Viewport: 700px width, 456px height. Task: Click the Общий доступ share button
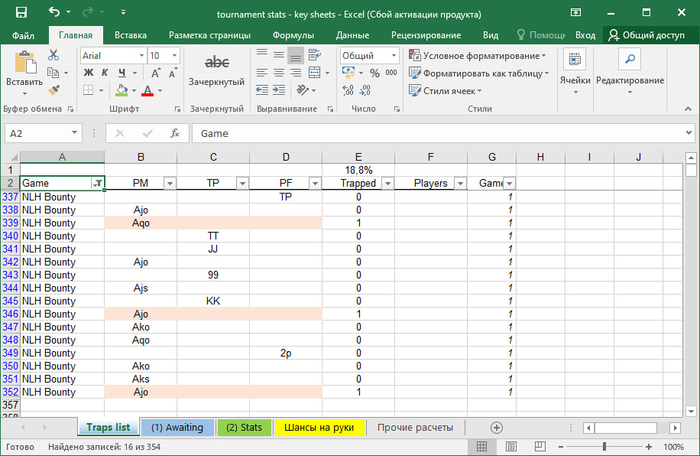point(645,35)
